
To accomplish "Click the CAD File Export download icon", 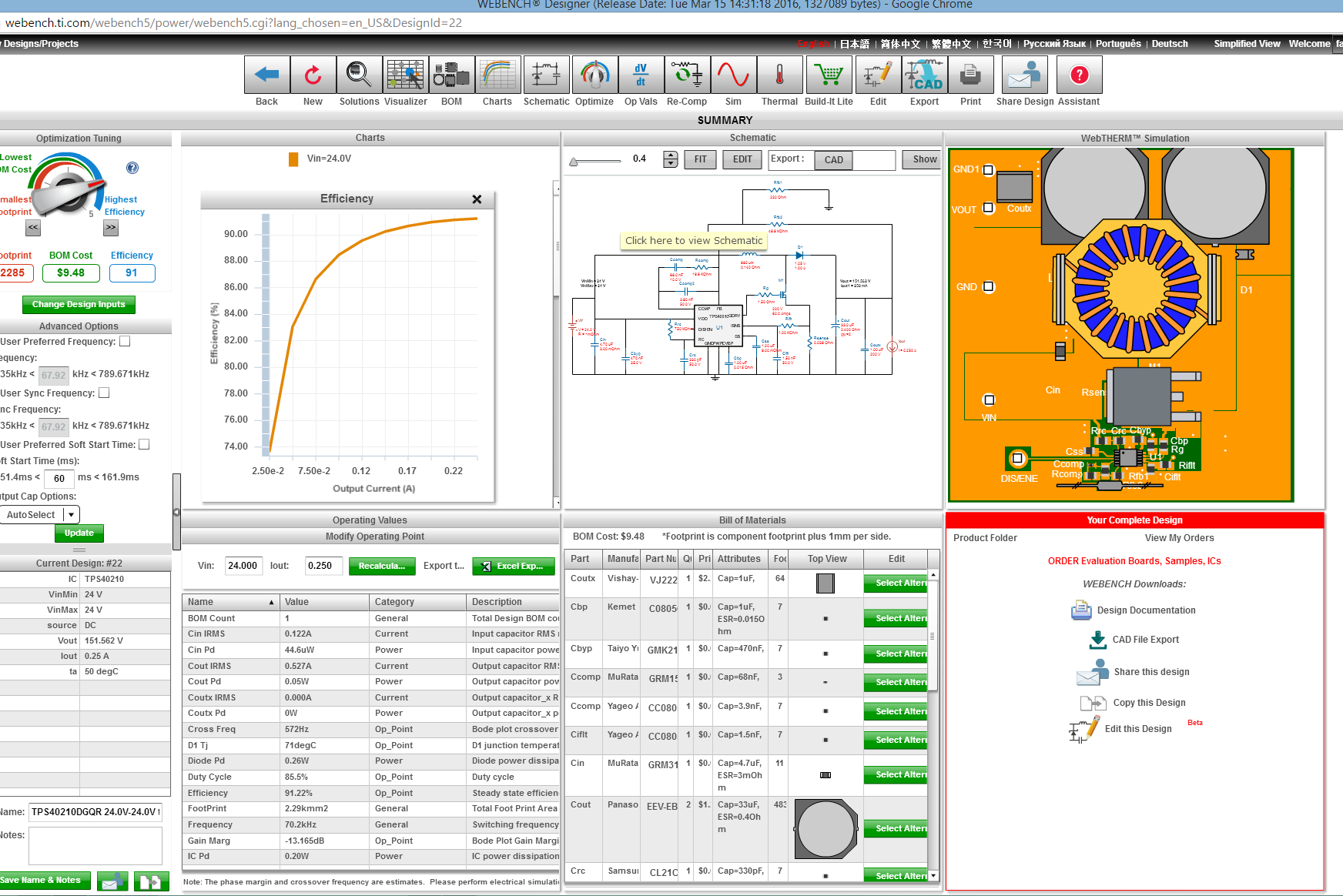I will [x=1098, y=640].
